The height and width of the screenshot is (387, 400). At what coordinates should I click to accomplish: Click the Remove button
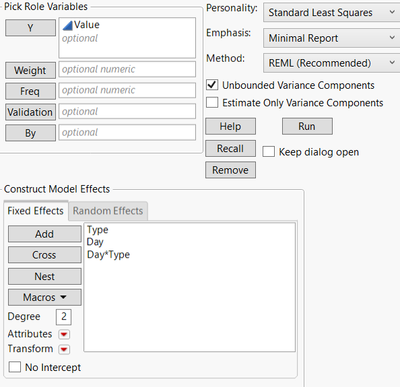point(230,170)
